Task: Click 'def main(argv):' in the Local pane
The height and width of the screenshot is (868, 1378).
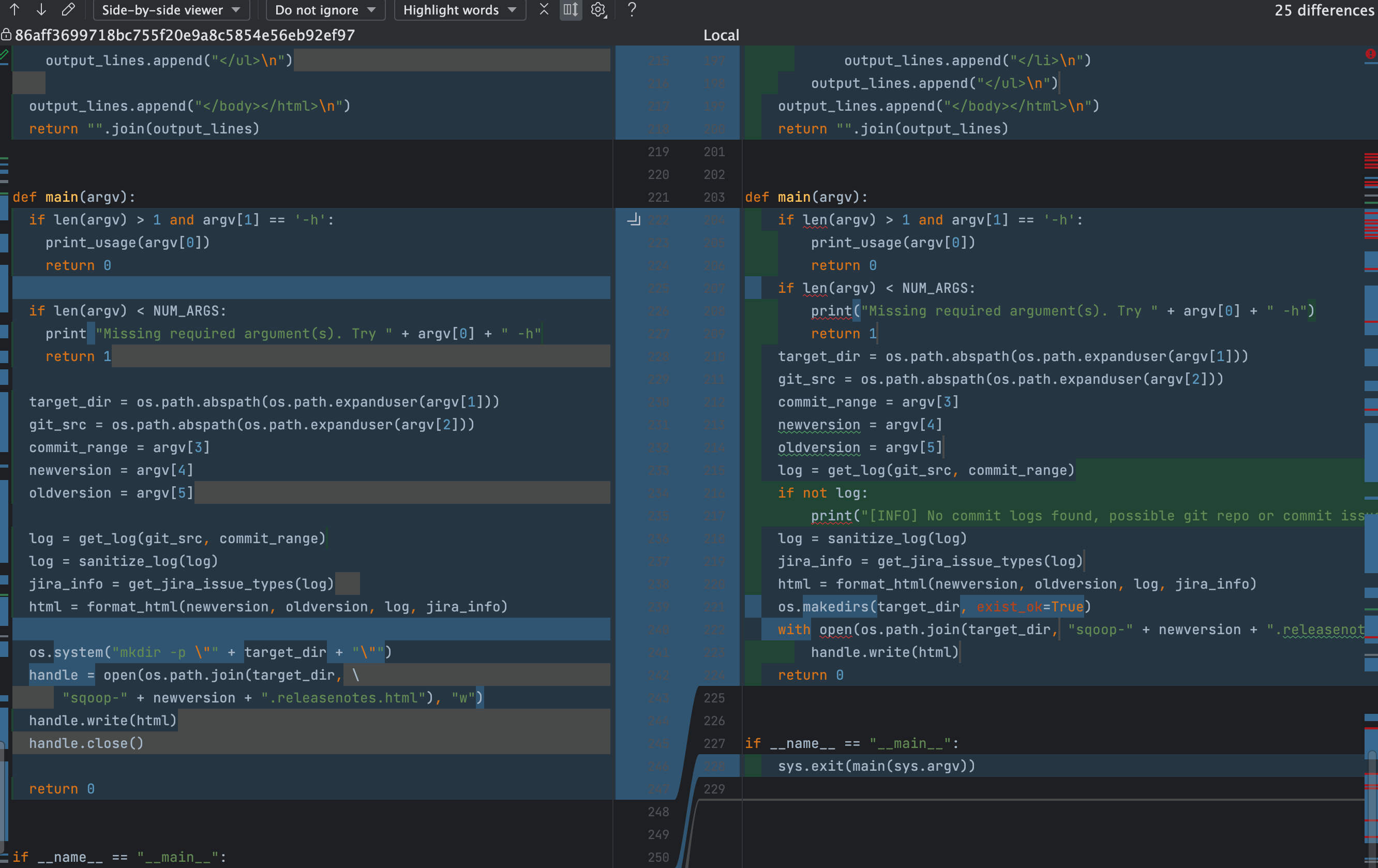Action: coord(806,197)
